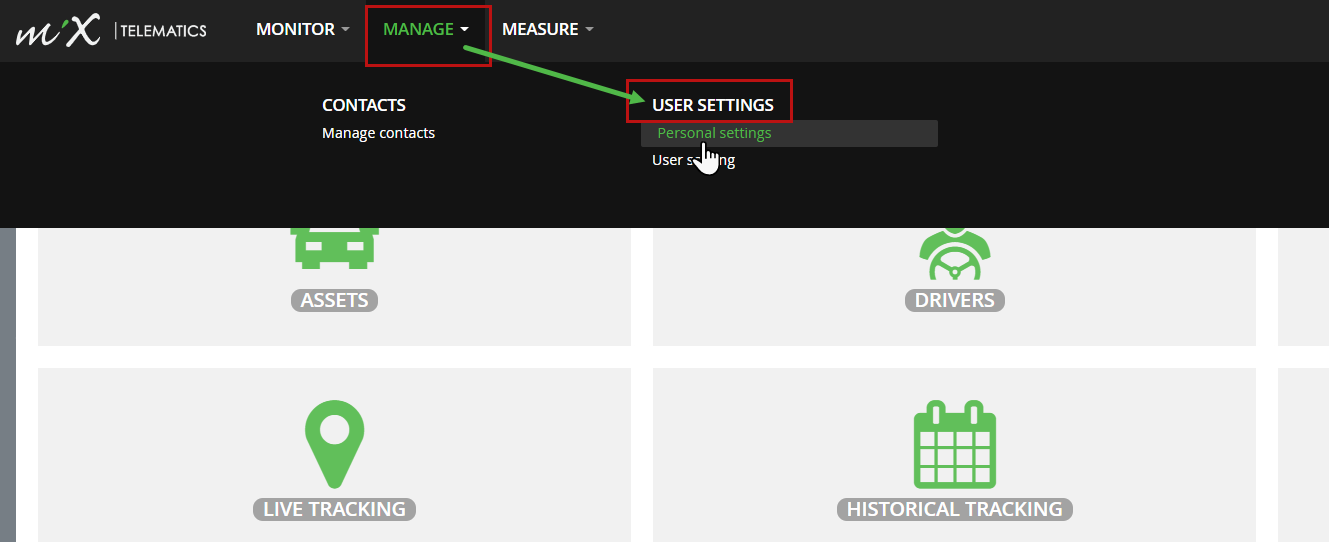Open the green car Assets icon
This screenshot has width=1329, height=542.
pos(335,249)
